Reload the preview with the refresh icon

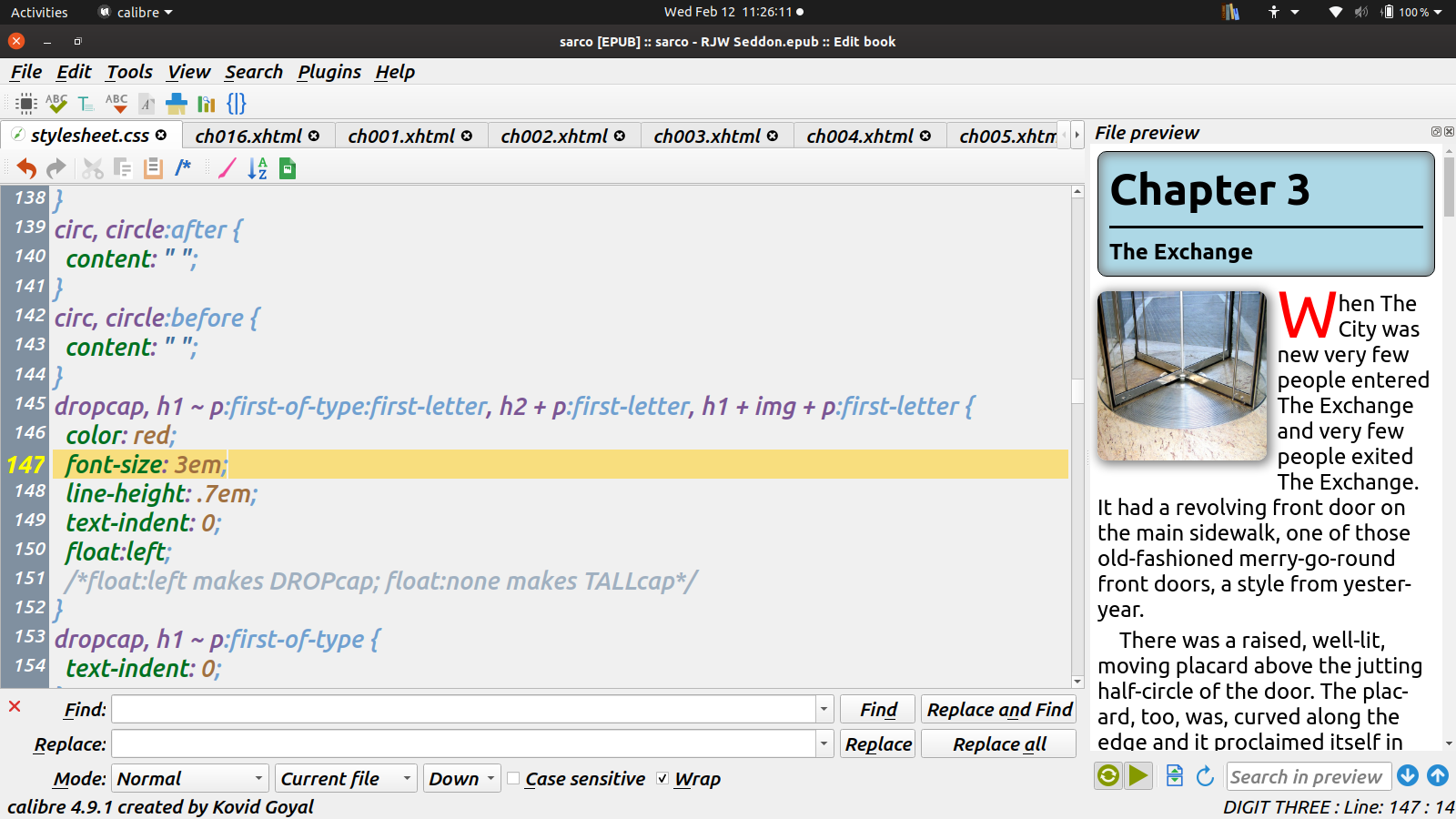tap(1205, 776)
